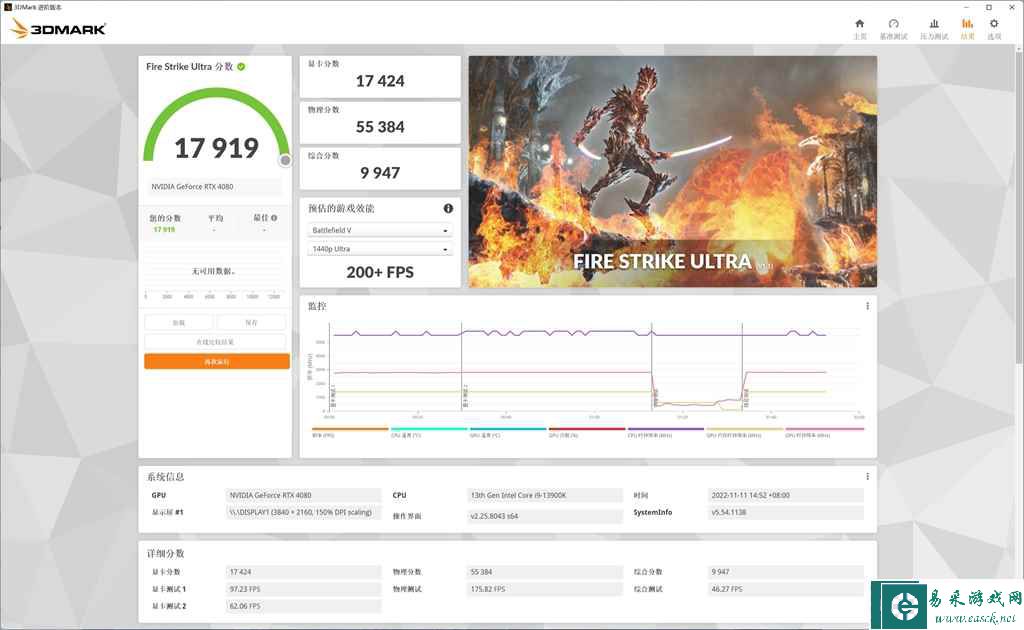1024x630 pixels.
Task: Open the system info (系统信息) kebab menu
Action: click(x=867, y=477)
